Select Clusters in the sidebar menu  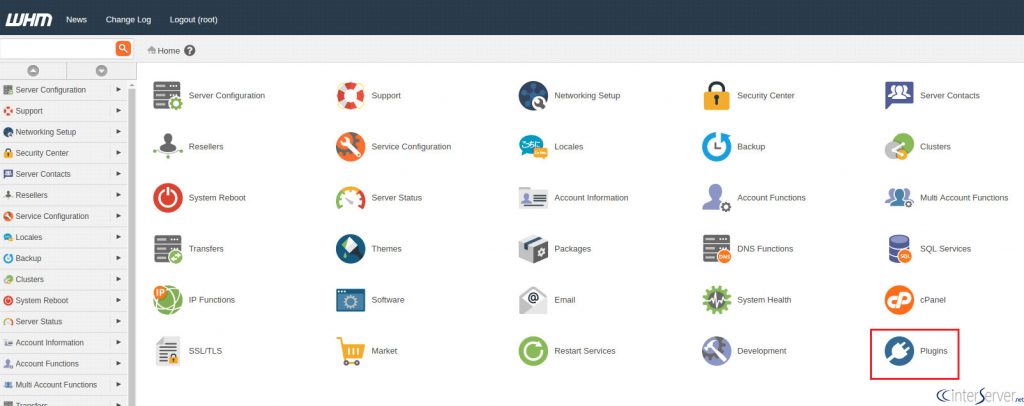pyautogui.click(x=30, y=279)
